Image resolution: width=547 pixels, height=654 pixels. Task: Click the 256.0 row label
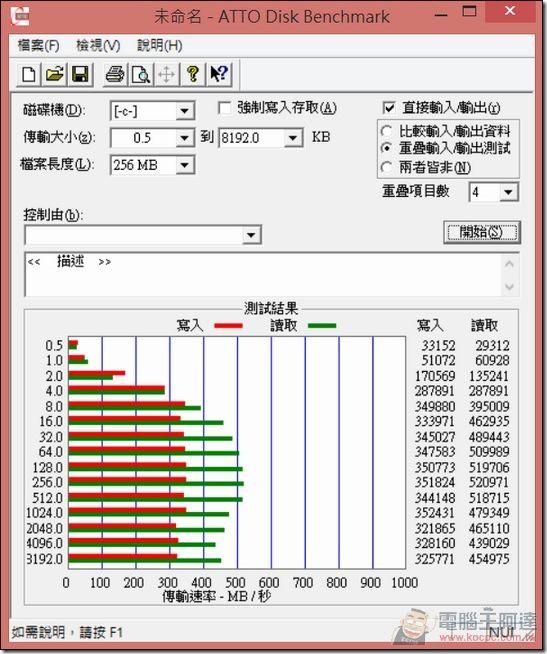pos(48,482)
